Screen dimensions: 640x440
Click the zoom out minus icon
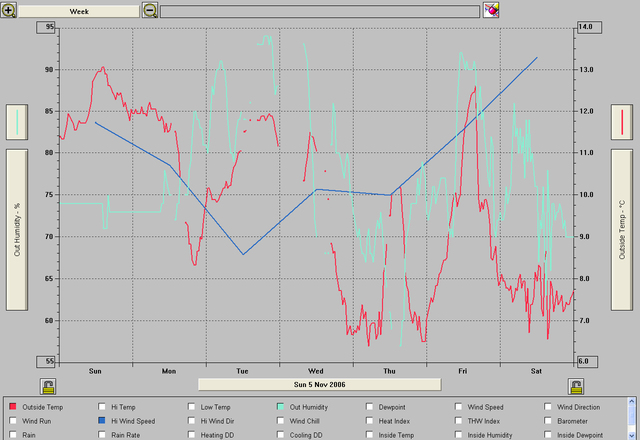click(149, 10)
